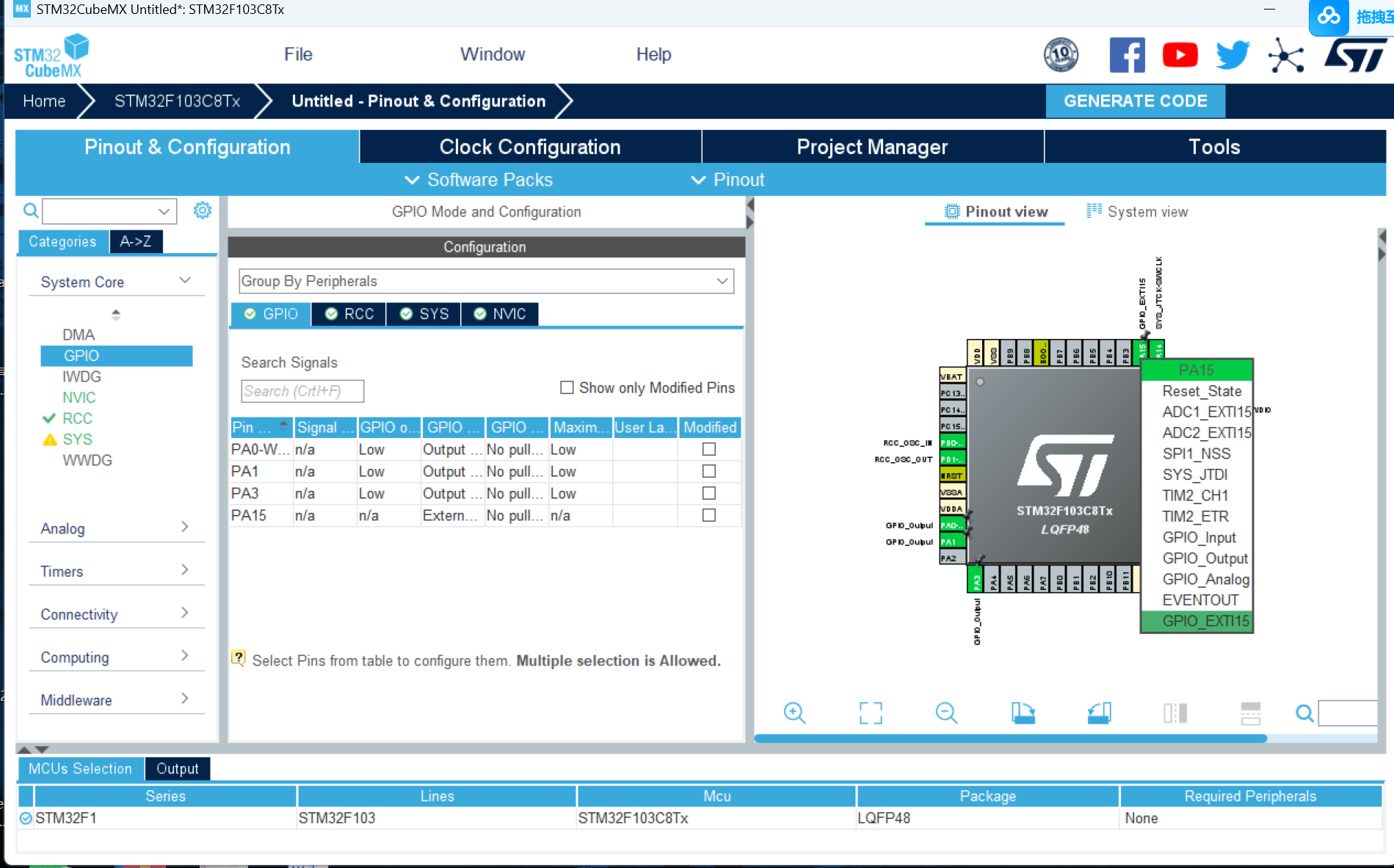Click the pin search field in the pinout toolbar

tap(1348, 712)
